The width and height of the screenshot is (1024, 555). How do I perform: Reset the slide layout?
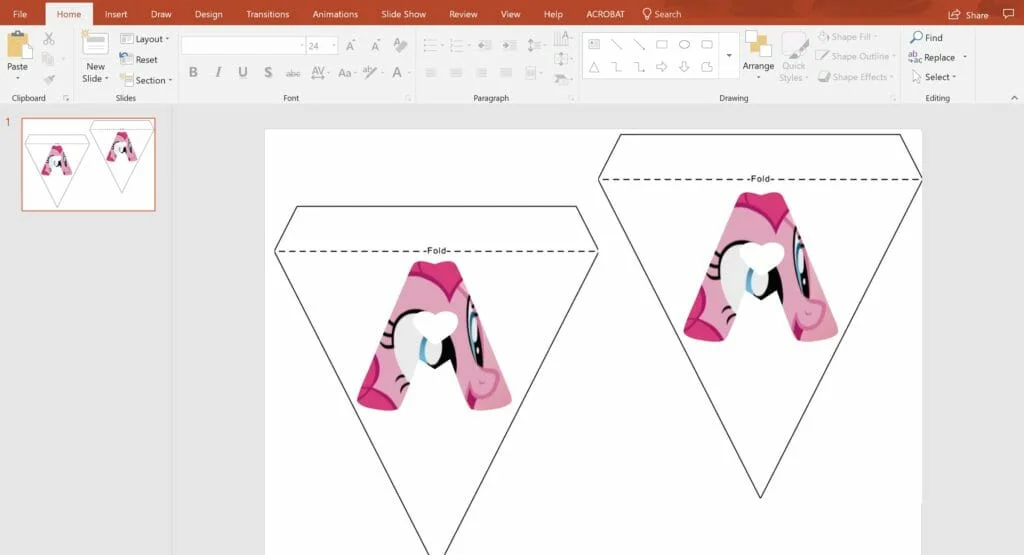click(138, 59)
